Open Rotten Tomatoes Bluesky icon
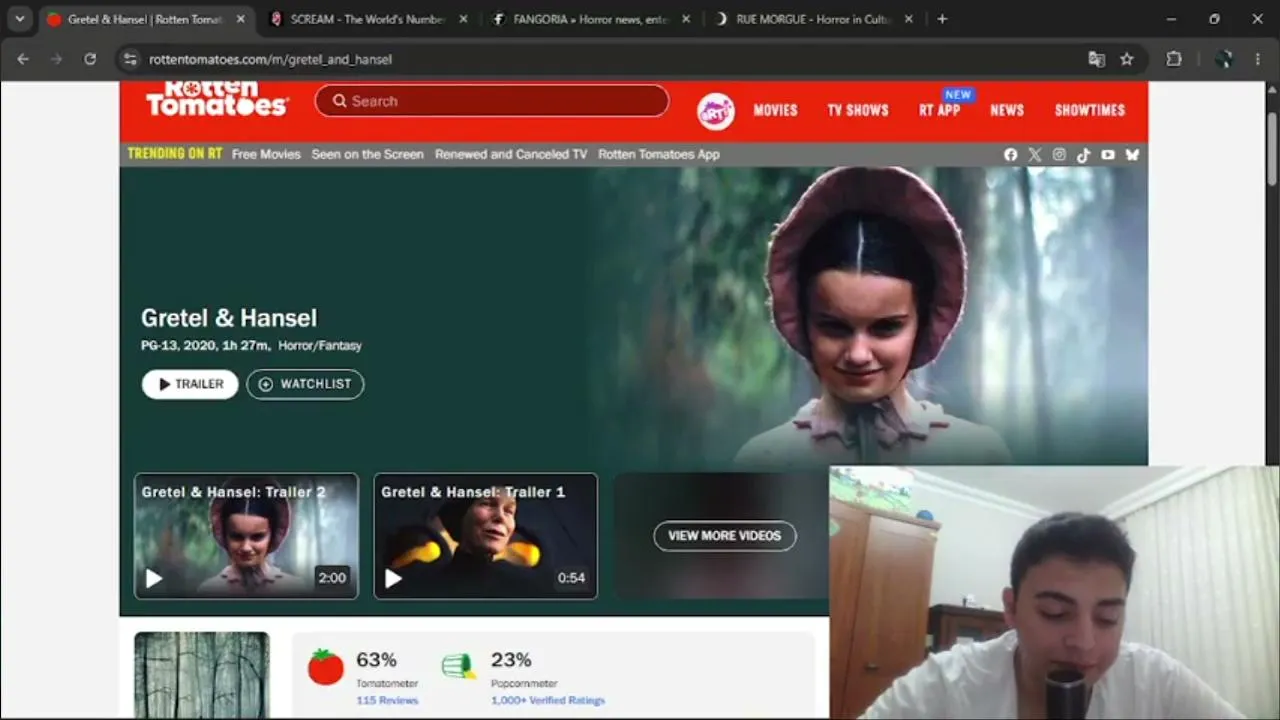The height and width of the screenshot is (720, 1280). pyautogui.click(x=1132, y=154)
